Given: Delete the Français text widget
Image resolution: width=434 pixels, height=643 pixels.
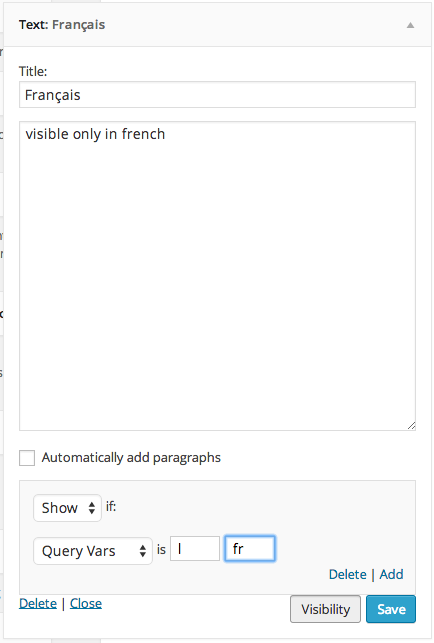Looking at the screenshot, I should click(x=38, y=604).
